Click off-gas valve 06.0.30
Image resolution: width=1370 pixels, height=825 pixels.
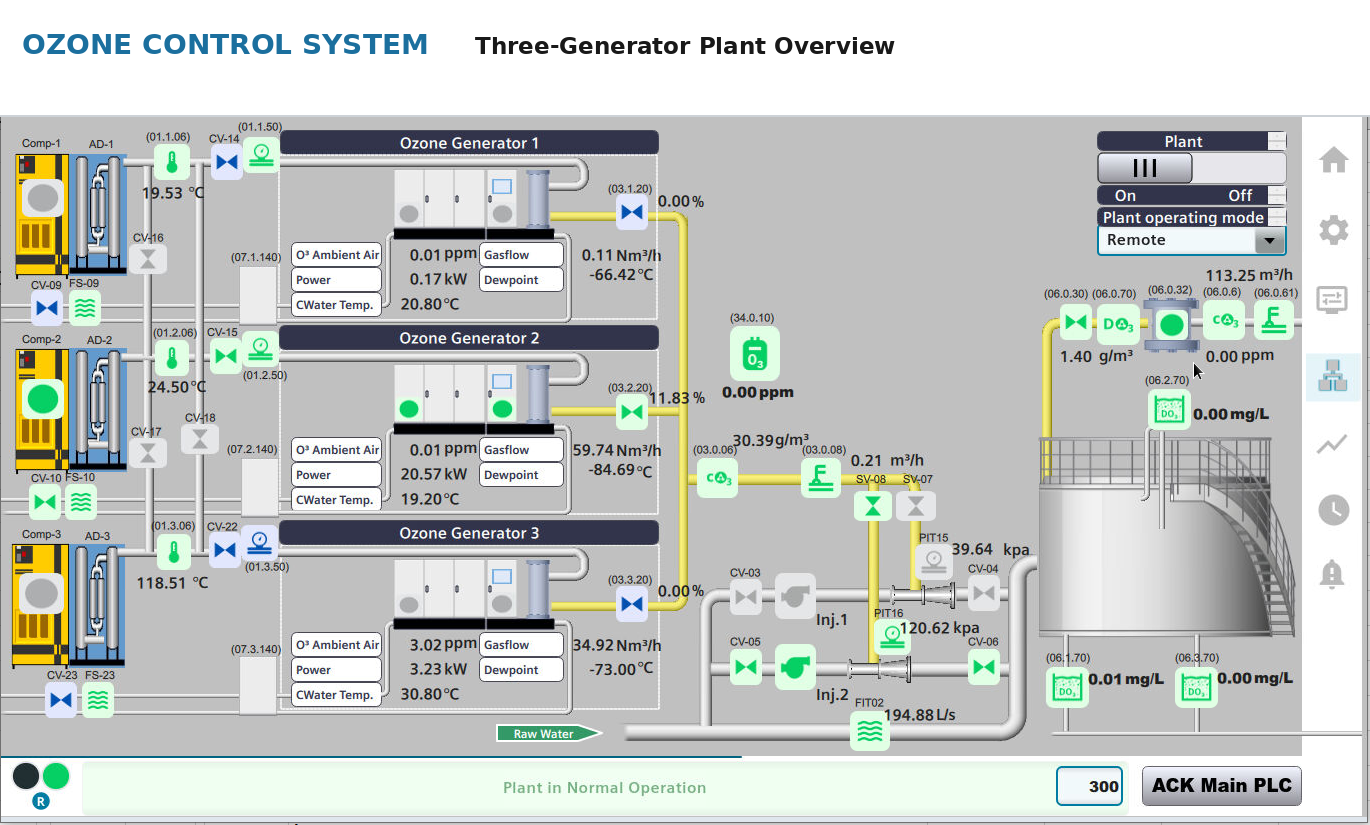tap(1076, 322)
